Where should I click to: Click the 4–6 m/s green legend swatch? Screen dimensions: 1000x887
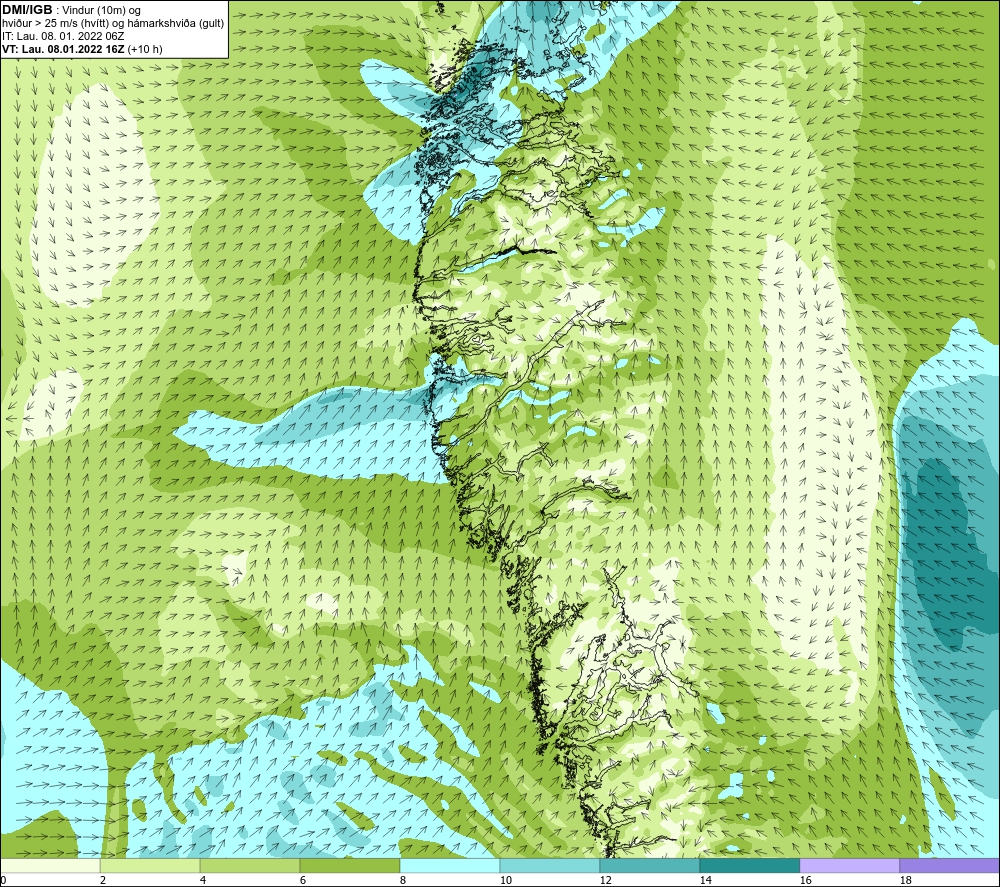250,866
